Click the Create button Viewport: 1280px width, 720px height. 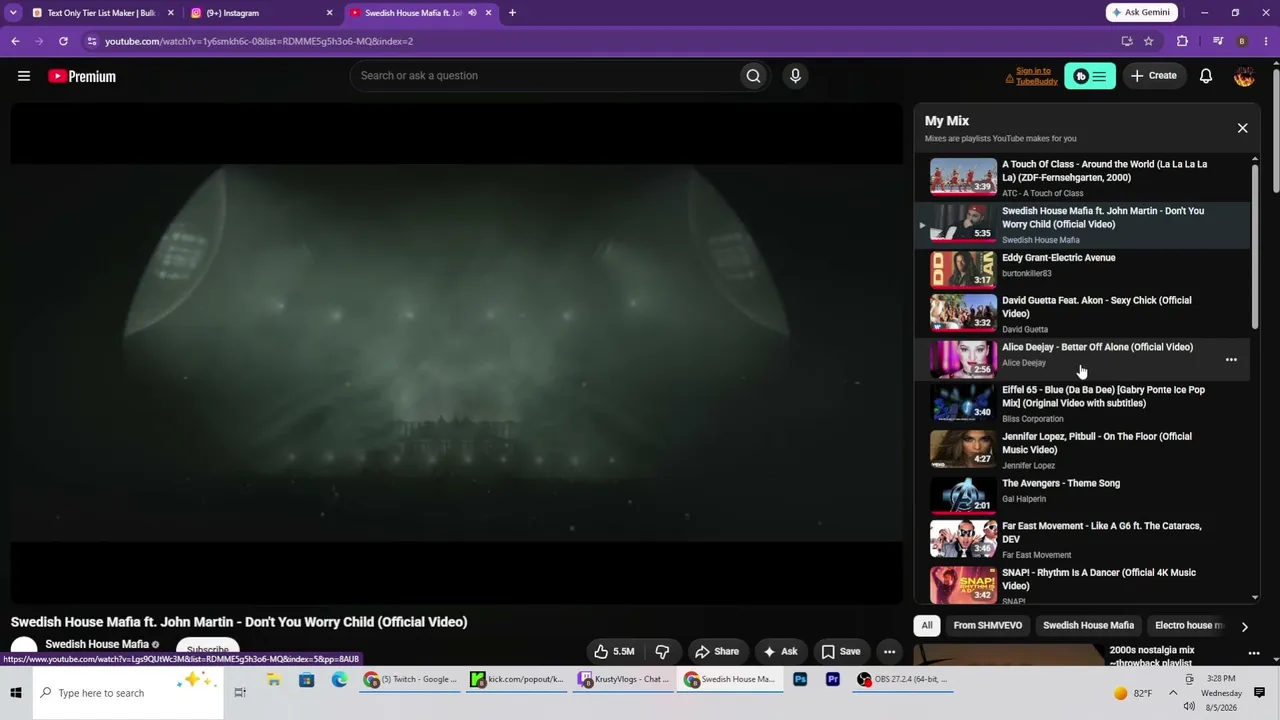coord(1154,76)
